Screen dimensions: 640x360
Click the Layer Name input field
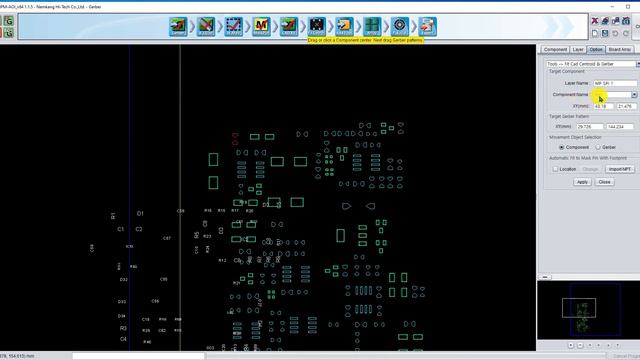[x=615, y=83]
